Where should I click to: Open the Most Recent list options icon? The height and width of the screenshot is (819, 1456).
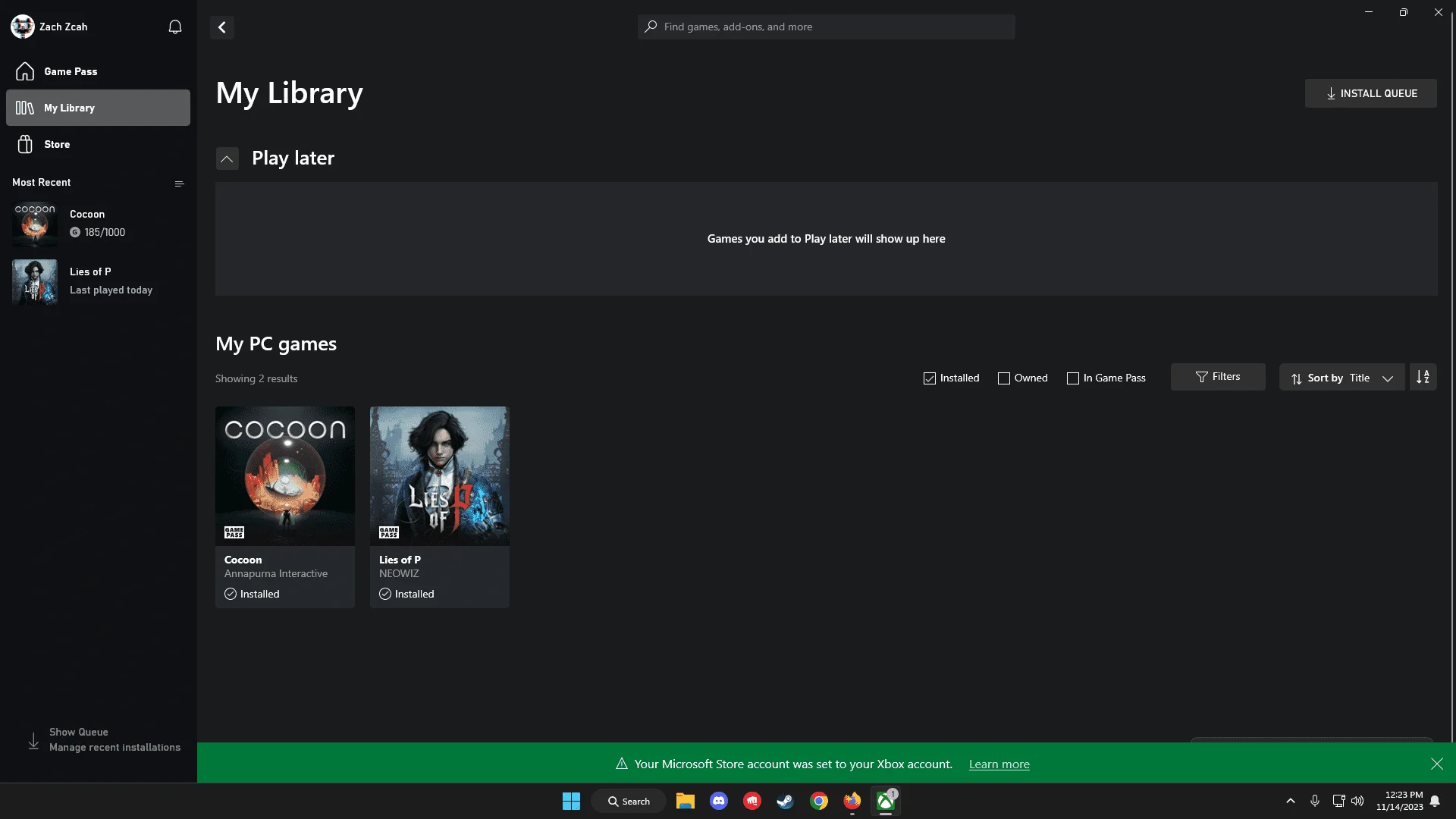tap(179, 184)
